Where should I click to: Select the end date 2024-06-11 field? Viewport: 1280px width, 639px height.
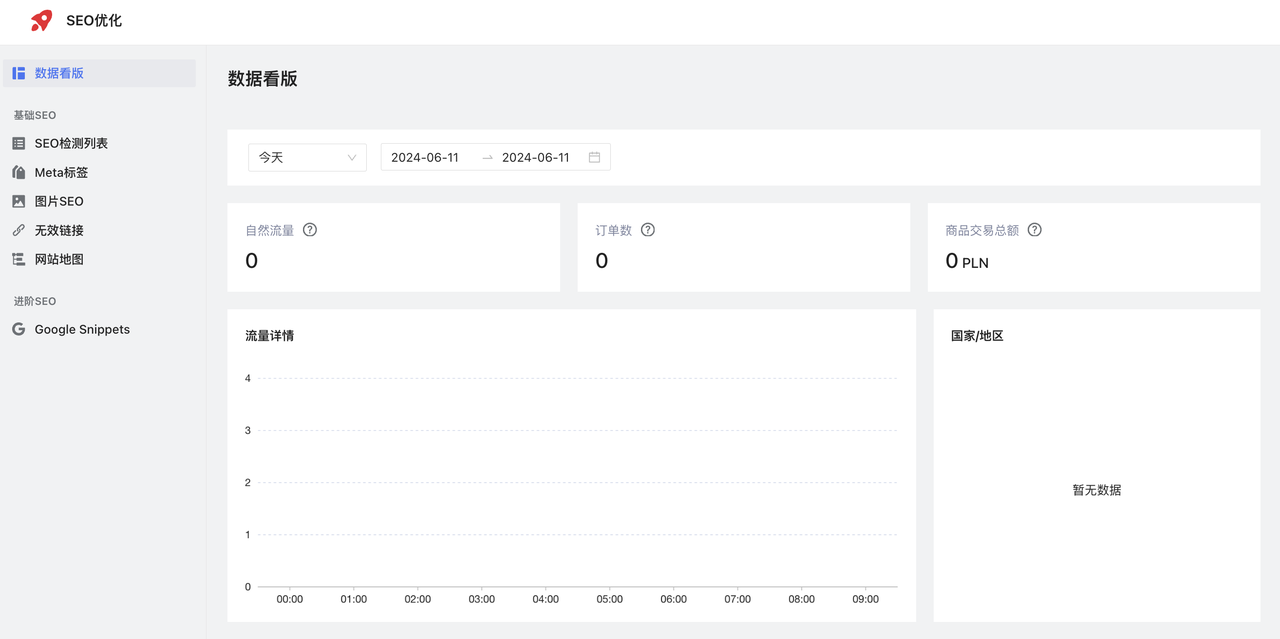coord(535,158)
